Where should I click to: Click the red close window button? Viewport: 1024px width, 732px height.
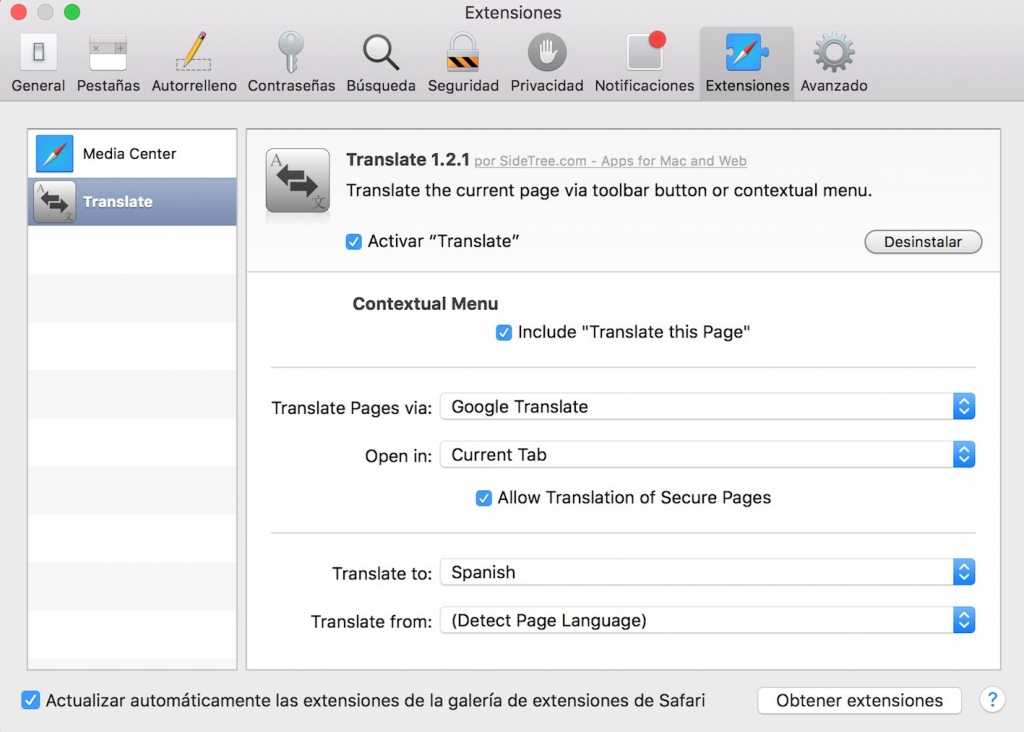click(19, 11)
